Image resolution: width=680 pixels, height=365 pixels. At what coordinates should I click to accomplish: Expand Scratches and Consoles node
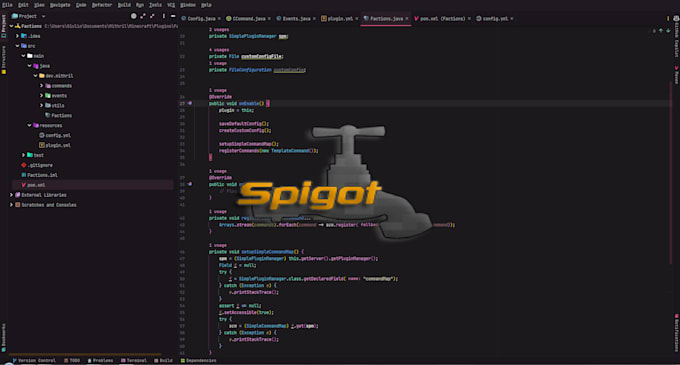point(11,205)
